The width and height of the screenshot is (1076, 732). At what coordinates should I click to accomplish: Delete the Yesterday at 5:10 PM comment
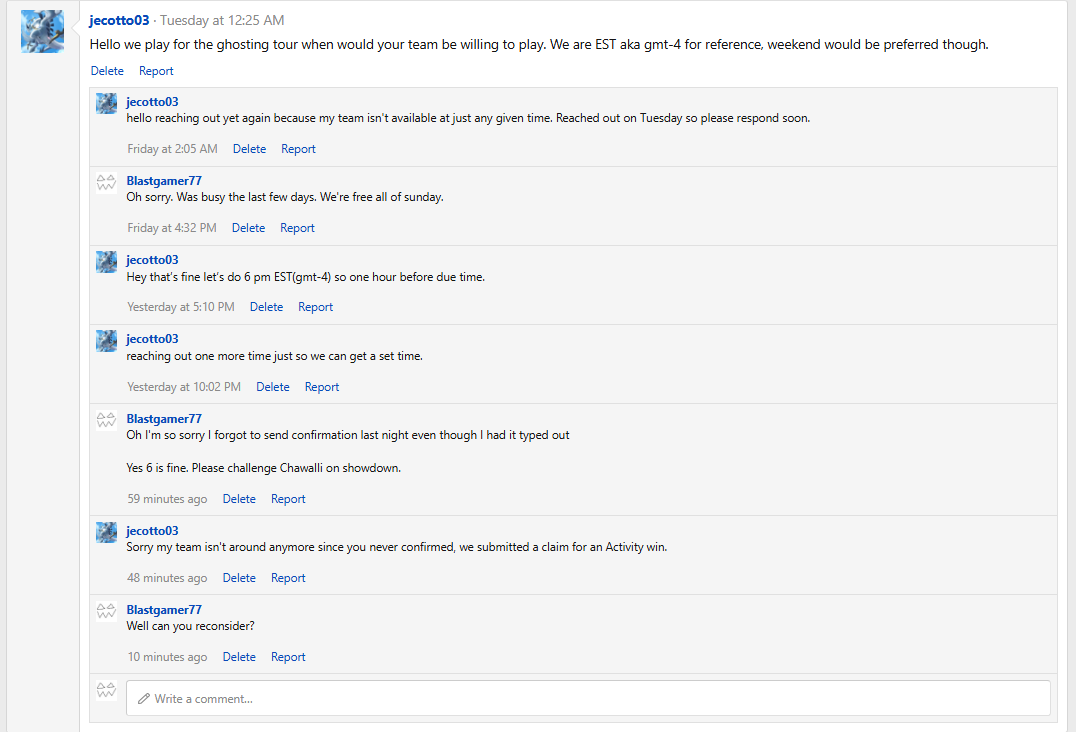[266, 307]
